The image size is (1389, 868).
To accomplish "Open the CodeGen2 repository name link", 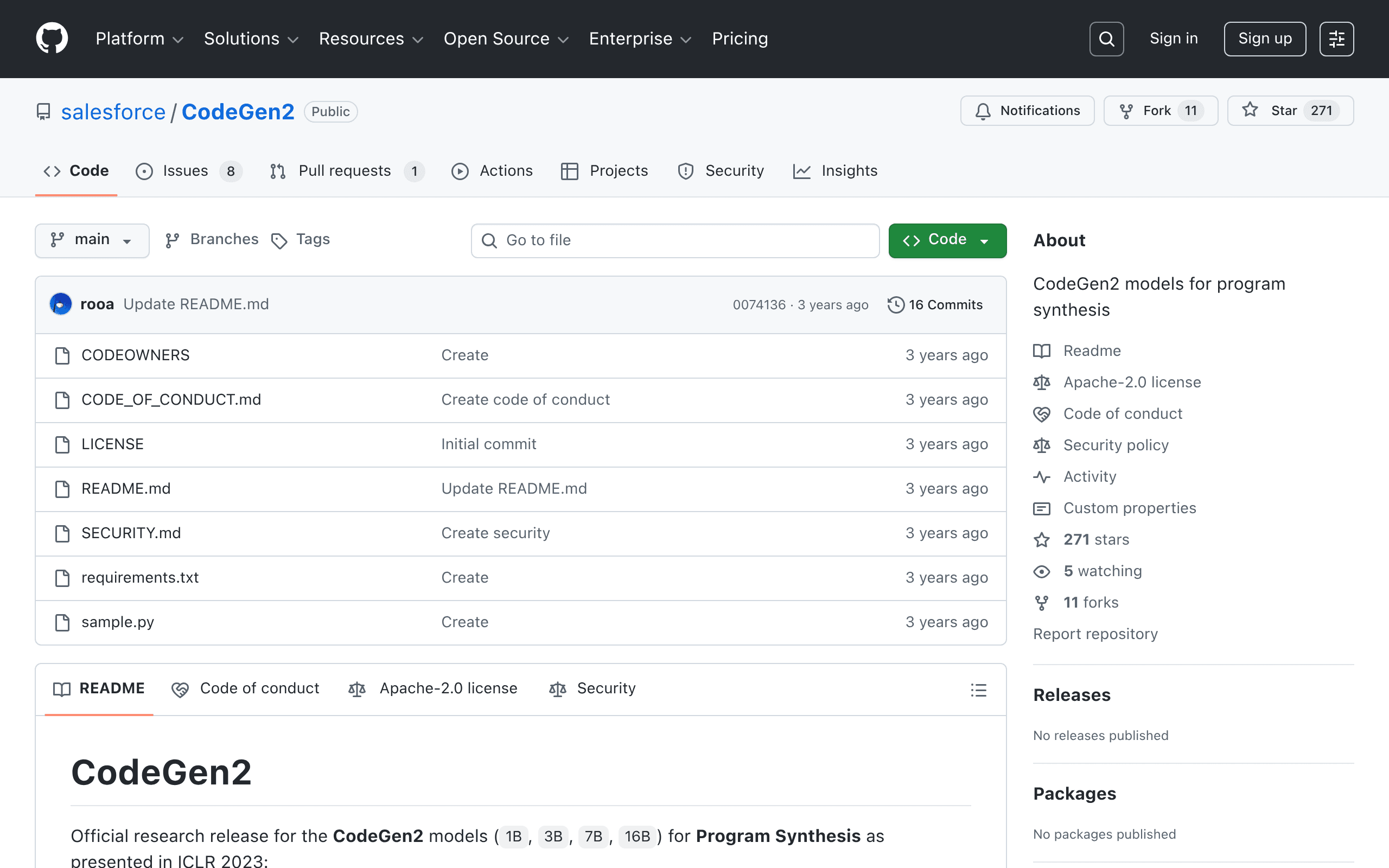I will [238, 112].
